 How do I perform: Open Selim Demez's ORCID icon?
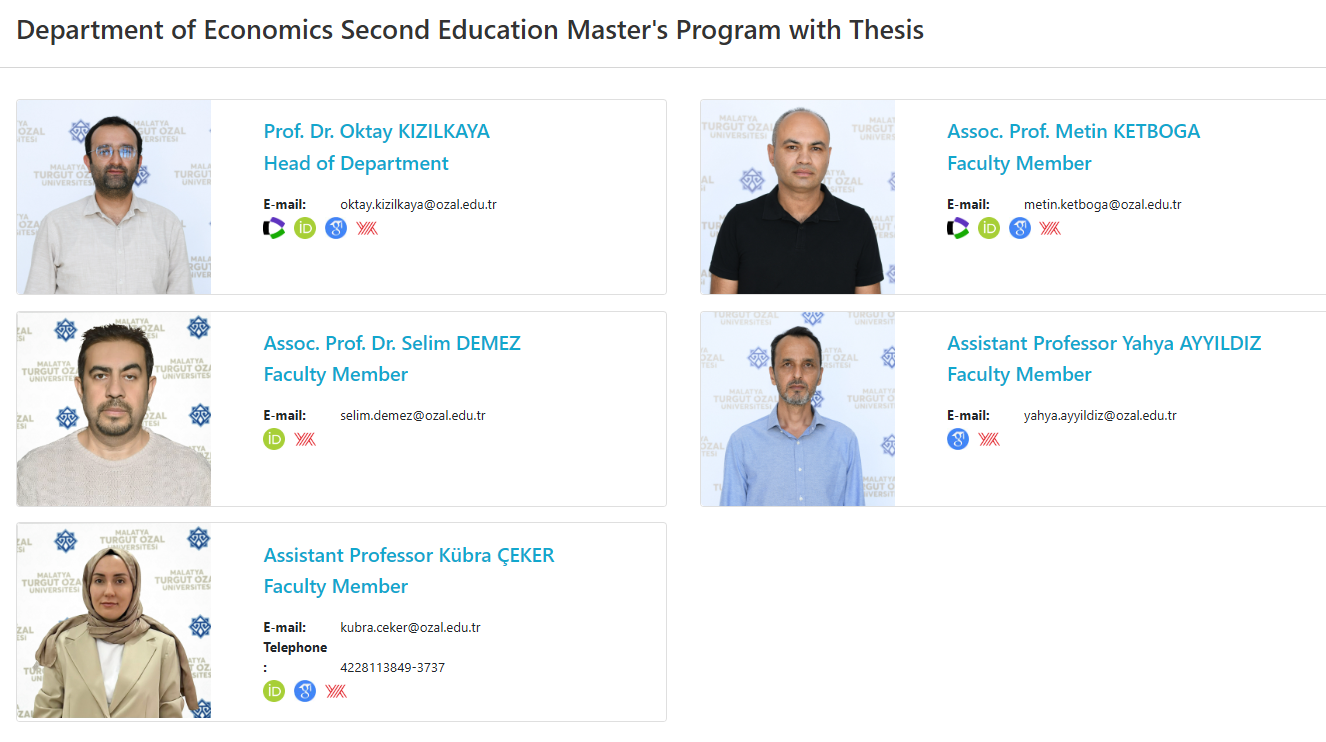click(274, 439)
